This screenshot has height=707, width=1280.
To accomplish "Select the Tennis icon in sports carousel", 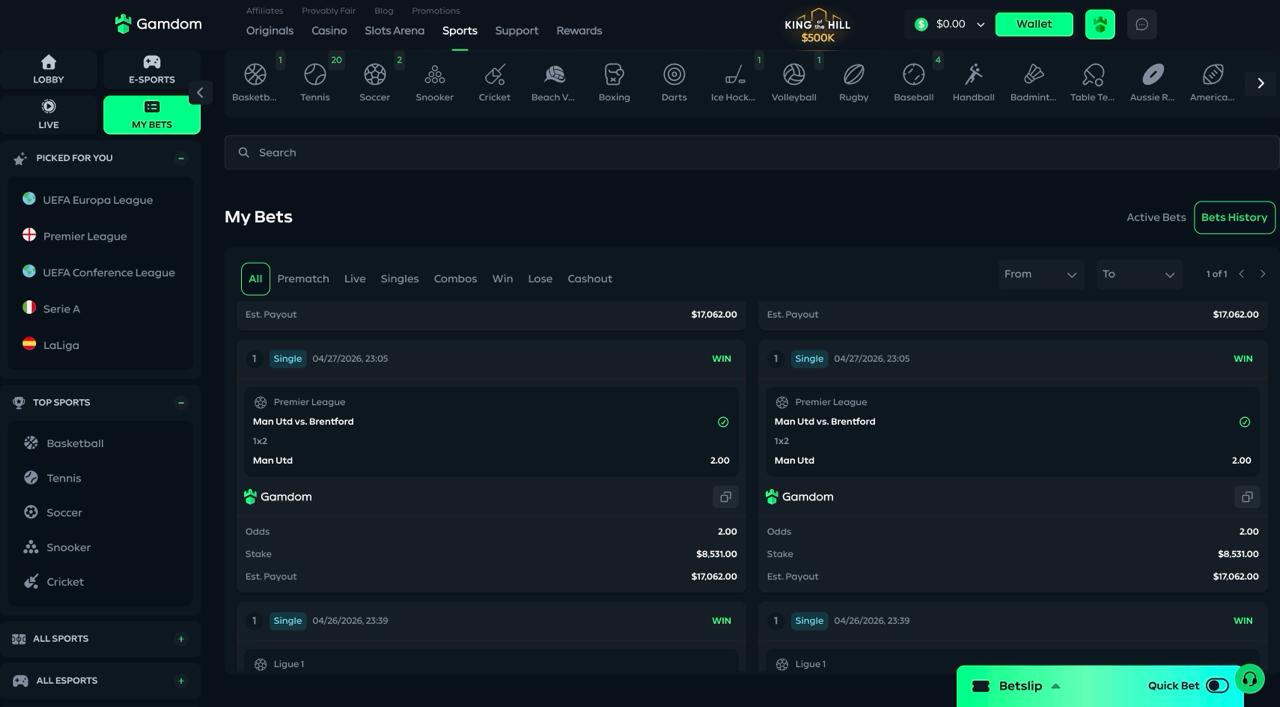I will [315, 82].
